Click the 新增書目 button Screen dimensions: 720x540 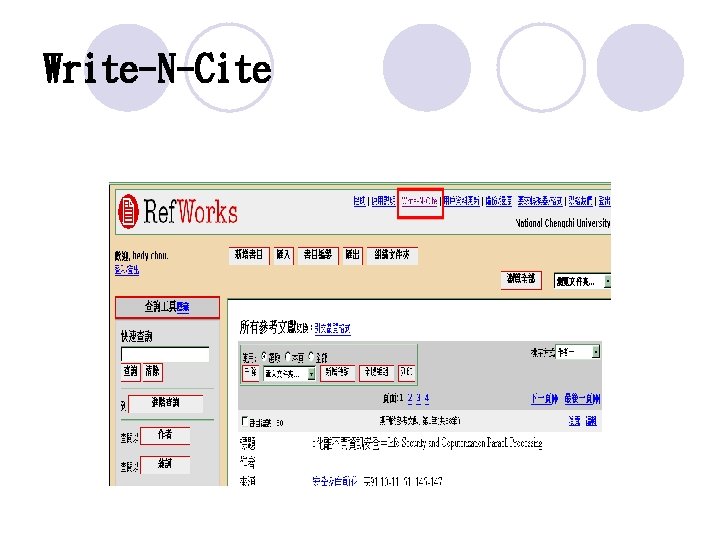(x=249, y=255)
